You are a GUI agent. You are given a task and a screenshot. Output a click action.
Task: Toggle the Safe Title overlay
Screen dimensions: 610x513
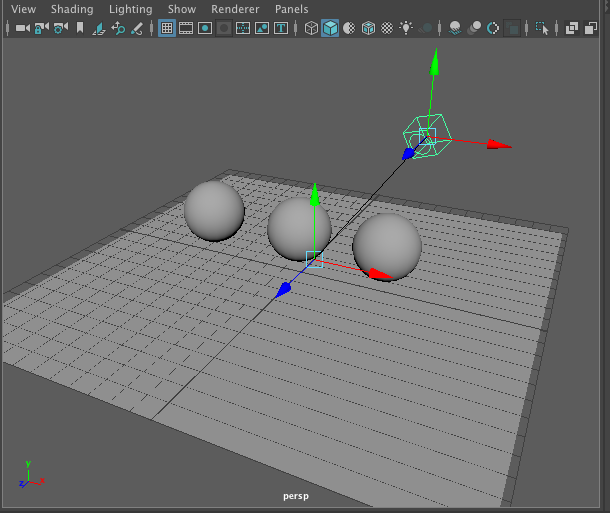pyautogui.click(x=282, y=28)
